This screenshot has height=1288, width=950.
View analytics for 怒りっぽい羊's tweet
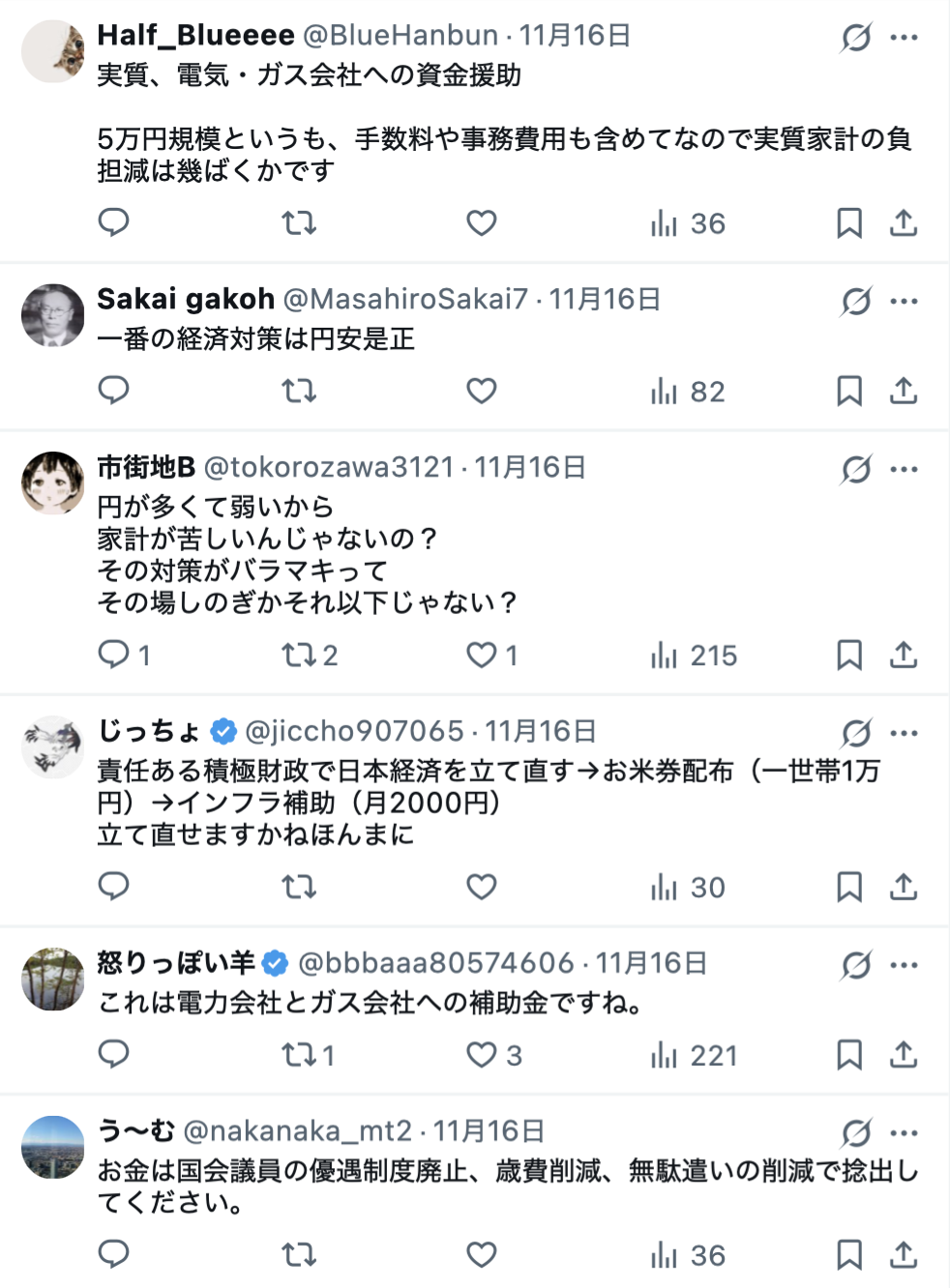(x=694, y=1055)
